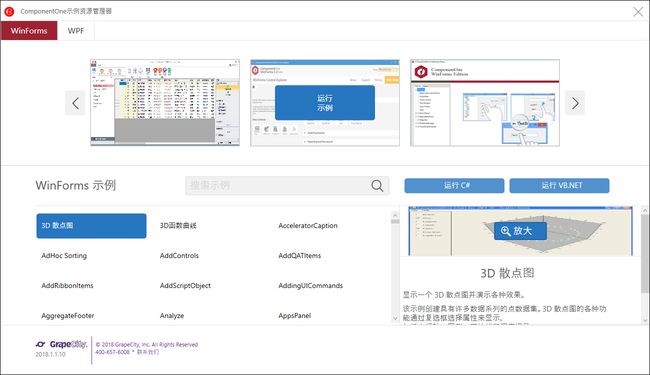This screenshot has height=375, width=650.
Task: Open the 联系我们 link in footer
Action: 148,352
